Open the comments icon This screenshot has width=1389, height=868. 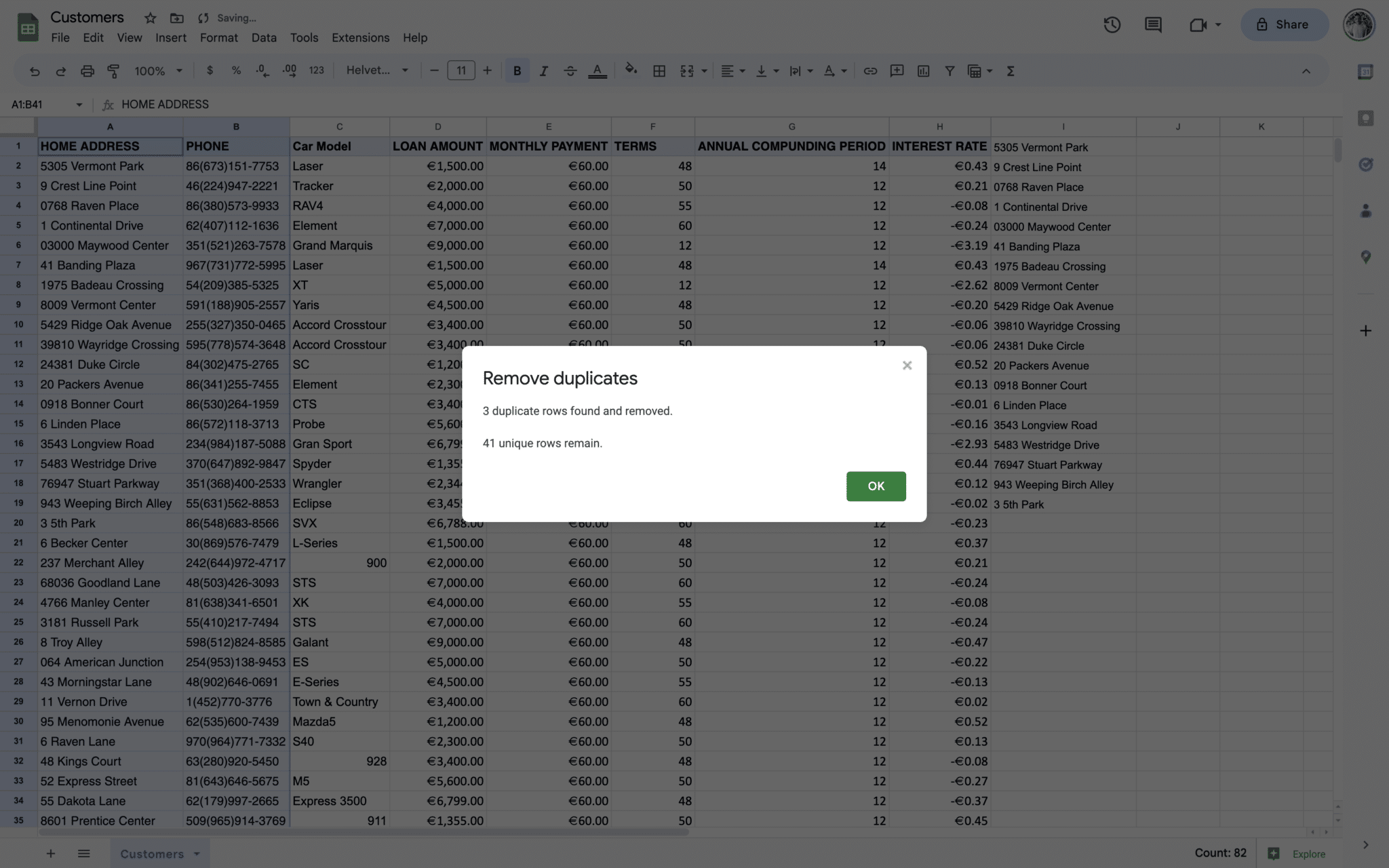[x=1153, y=25]
